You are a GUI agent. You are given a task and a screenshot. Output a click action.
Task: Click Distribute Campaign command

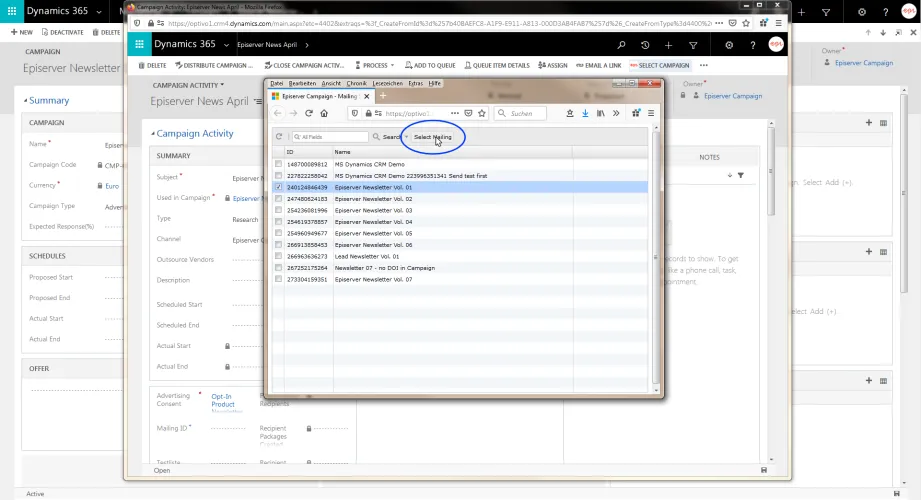[214, 65]
